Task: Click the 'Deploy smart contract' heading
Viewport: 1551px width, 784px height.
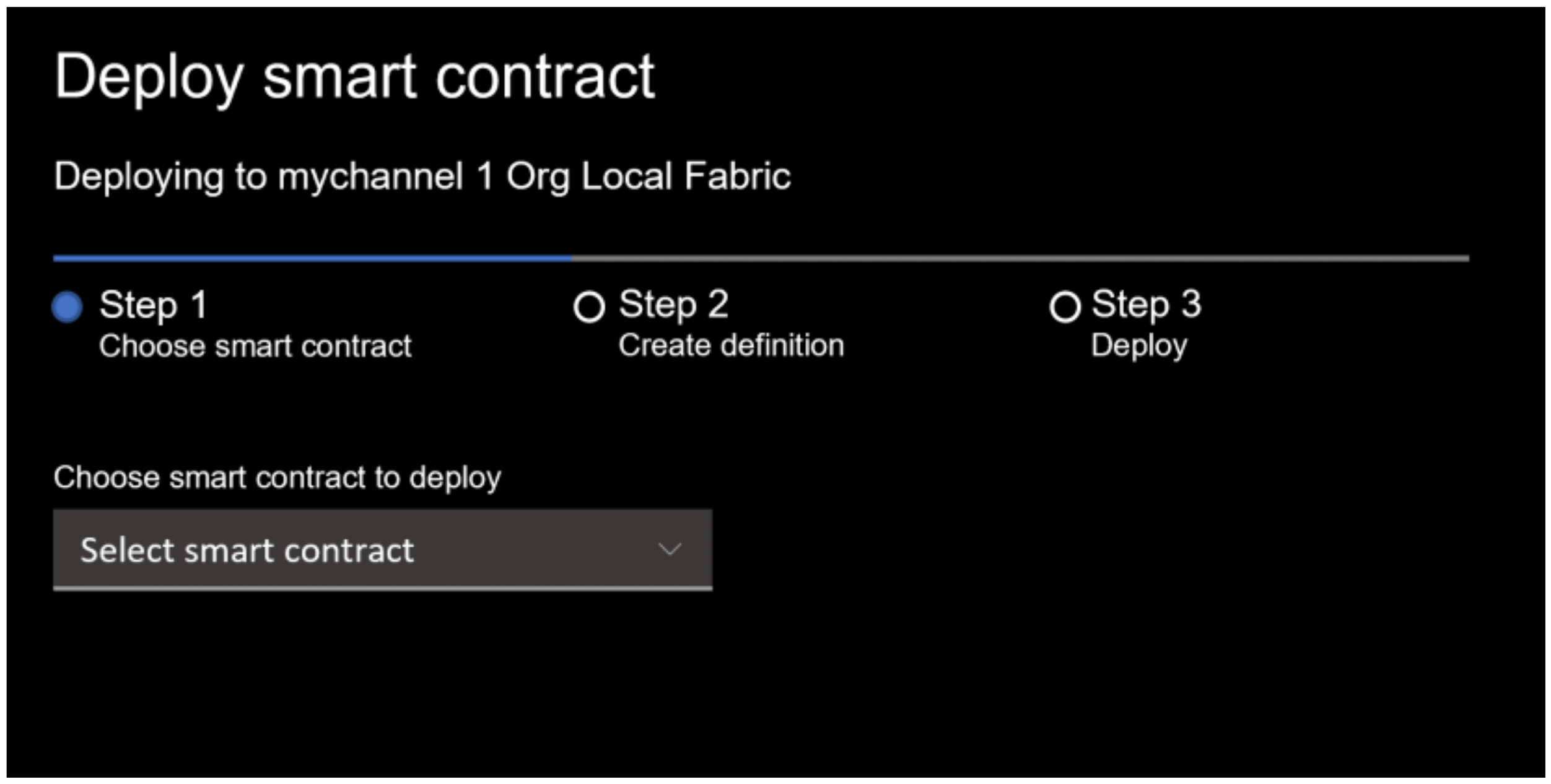Action: point(354,77)
